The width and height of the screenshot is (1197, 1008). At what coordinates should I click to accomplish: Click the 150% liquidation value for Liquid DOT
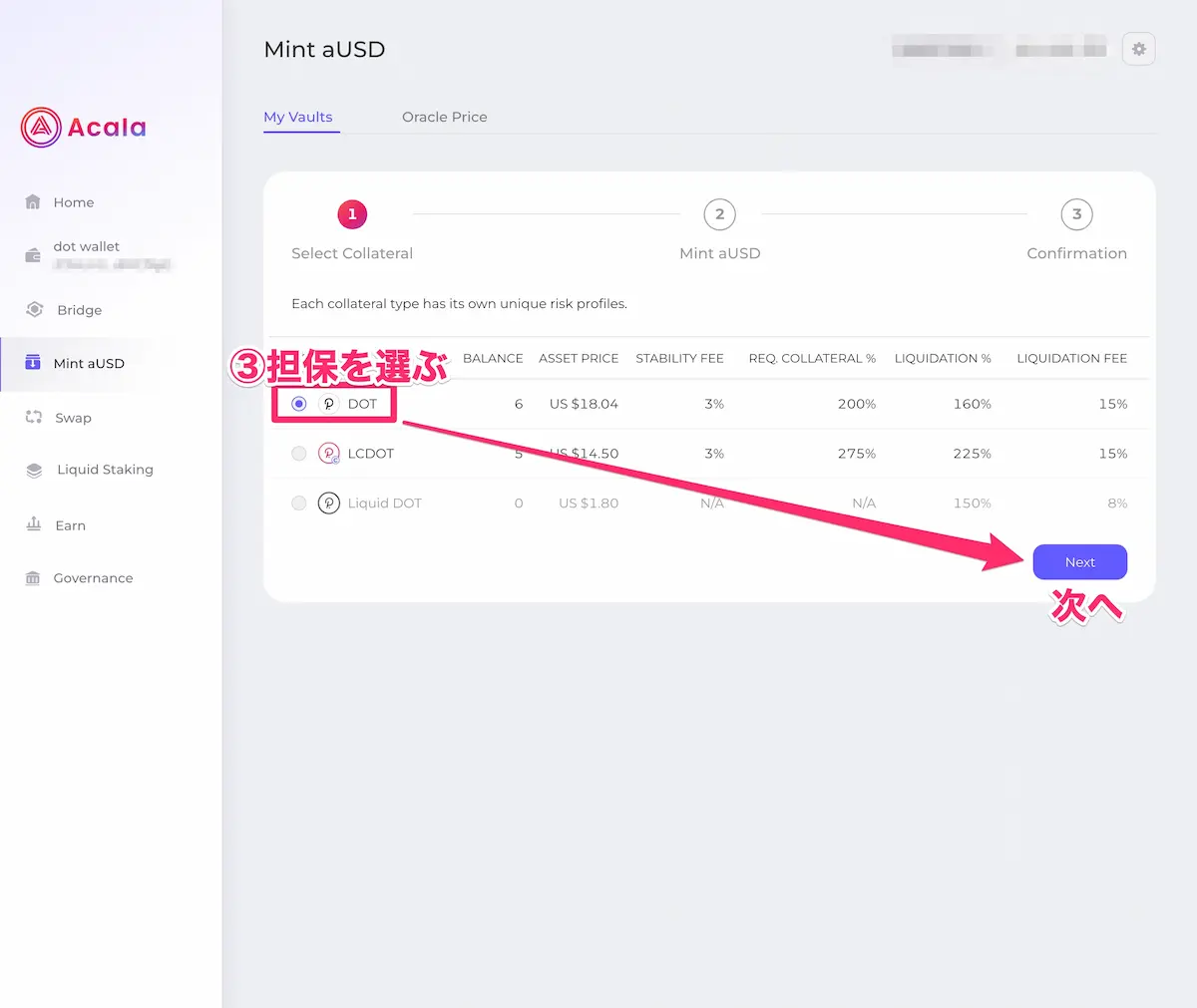(973, 504)
